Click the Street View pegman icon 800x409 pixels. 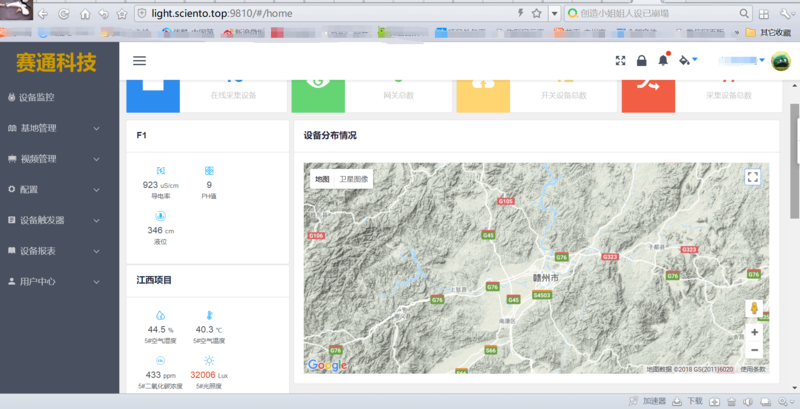click(x=753, y=308)
